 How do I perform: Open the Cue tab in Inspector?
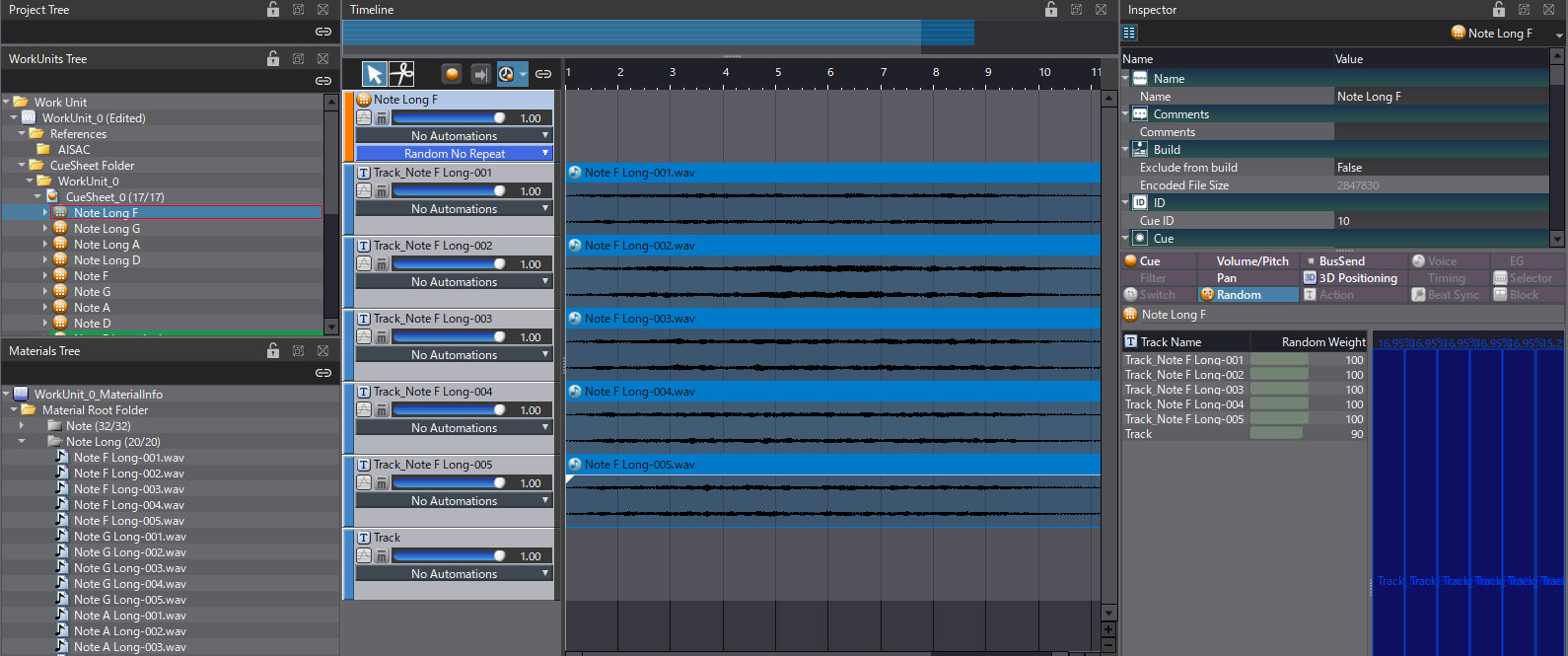[1159, 261]
